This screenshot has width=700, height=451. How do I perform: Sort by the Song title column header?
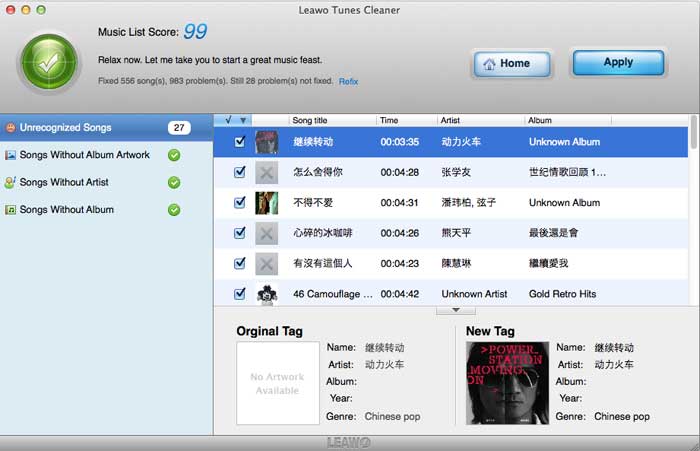[x=333, y=121]
